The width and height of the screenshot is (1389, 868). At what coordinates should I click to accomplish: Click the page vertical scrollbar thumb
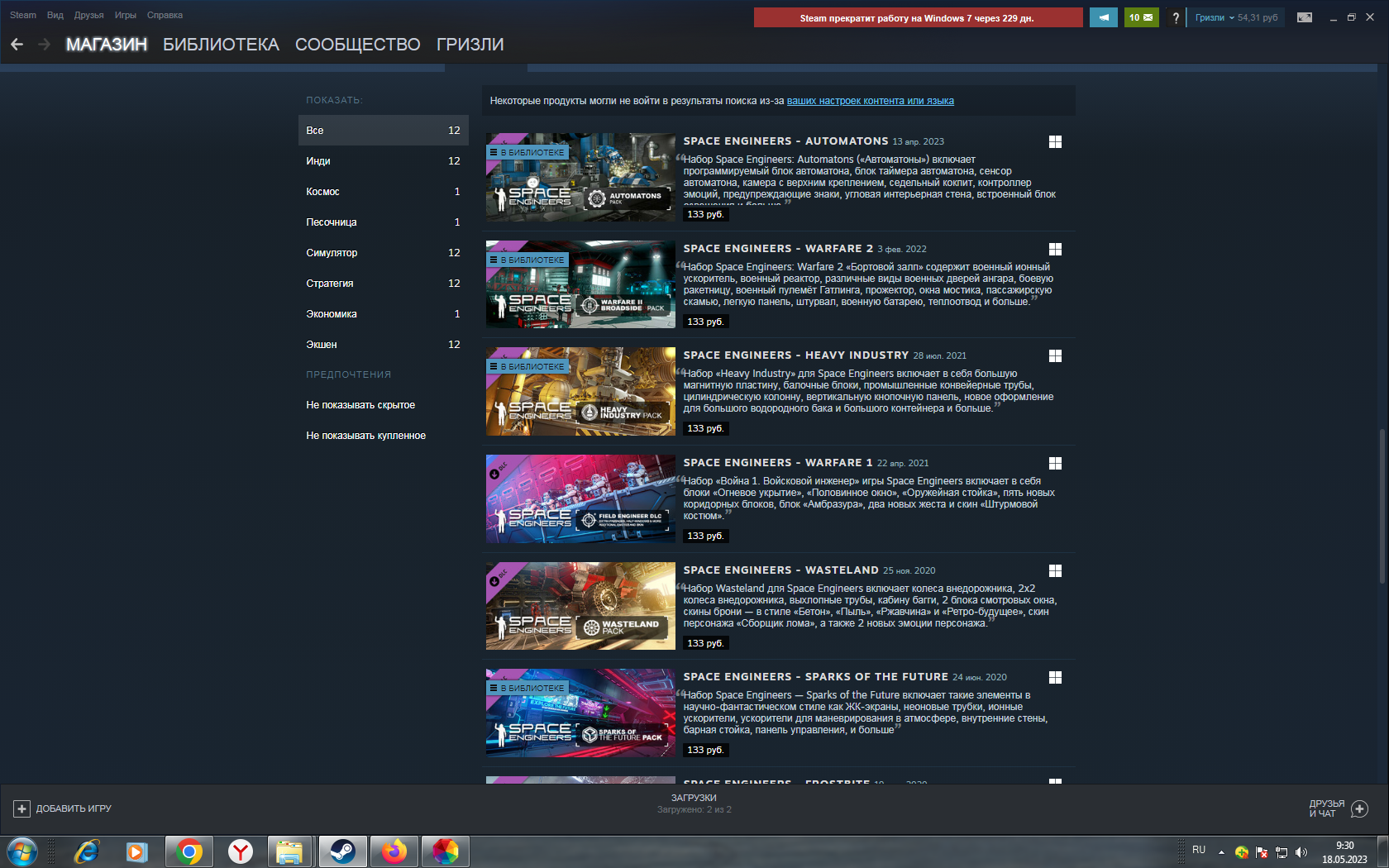[x=1382, y=506]
